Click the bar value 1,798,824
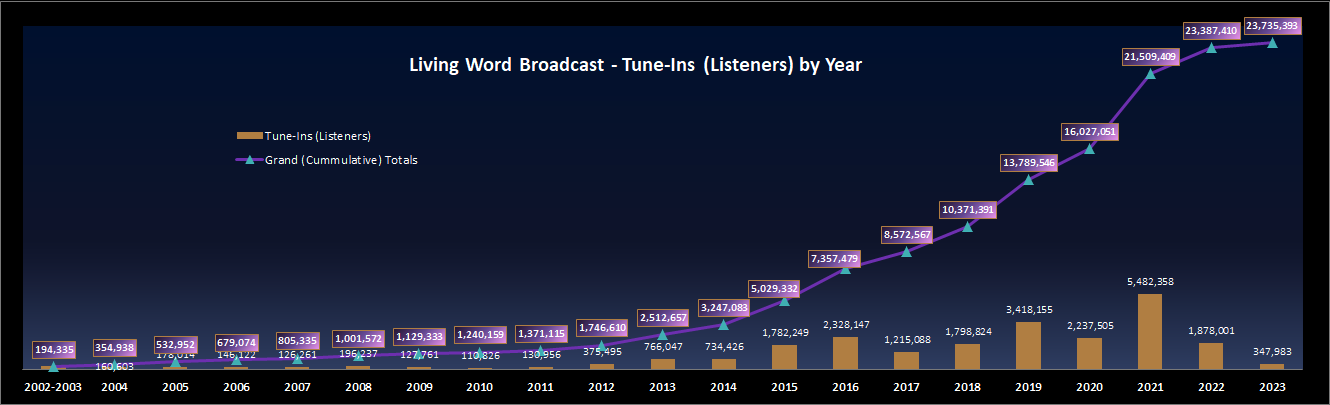The height and width of the screenshot is (405, 1330). [967, 332]
